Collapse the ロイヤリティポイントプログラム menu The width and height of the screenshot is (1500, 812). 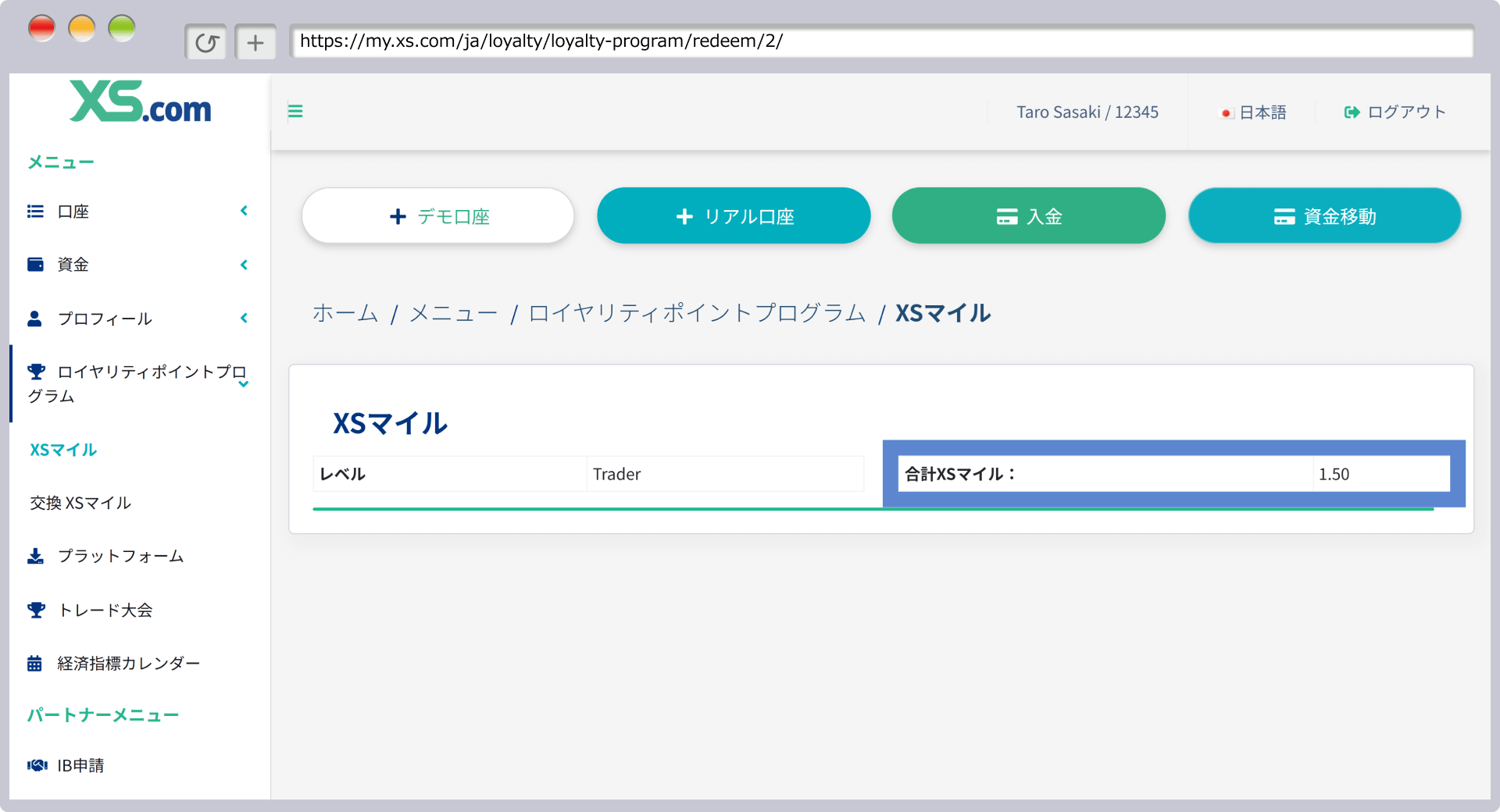[x=244, y=383]
